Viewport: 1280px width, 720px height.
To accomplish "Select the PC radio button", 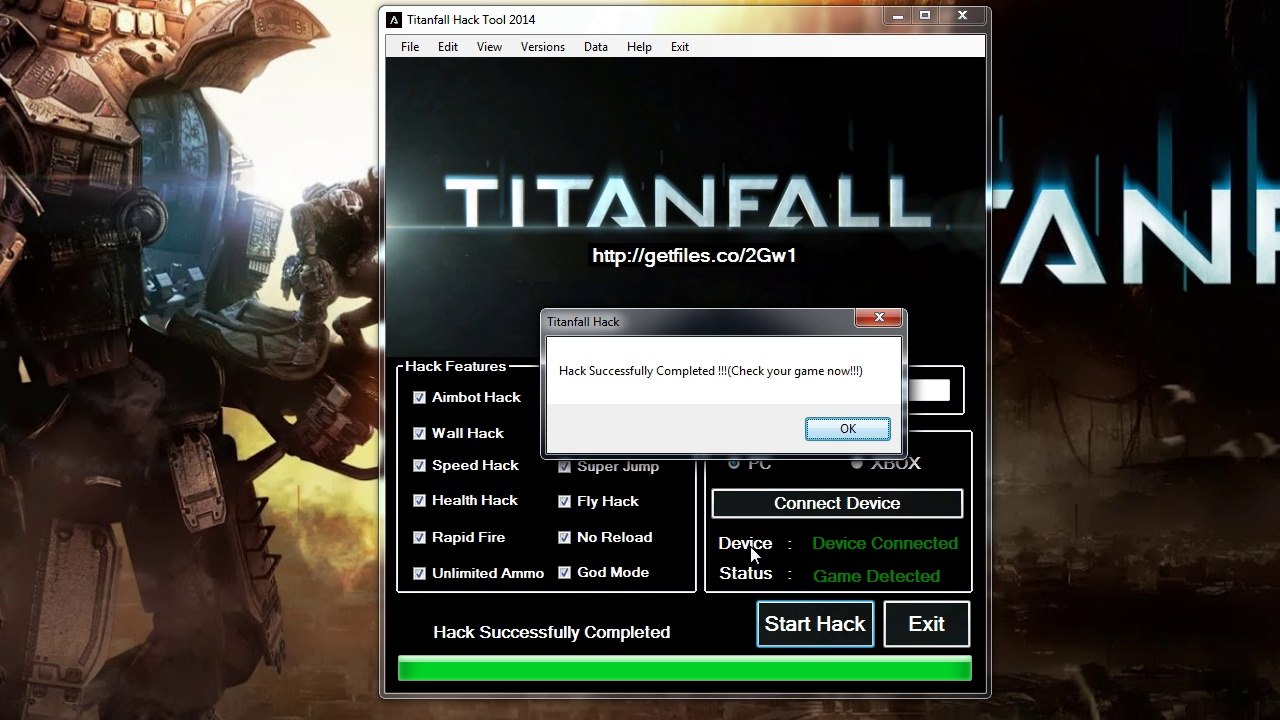I will click(734, 463).
